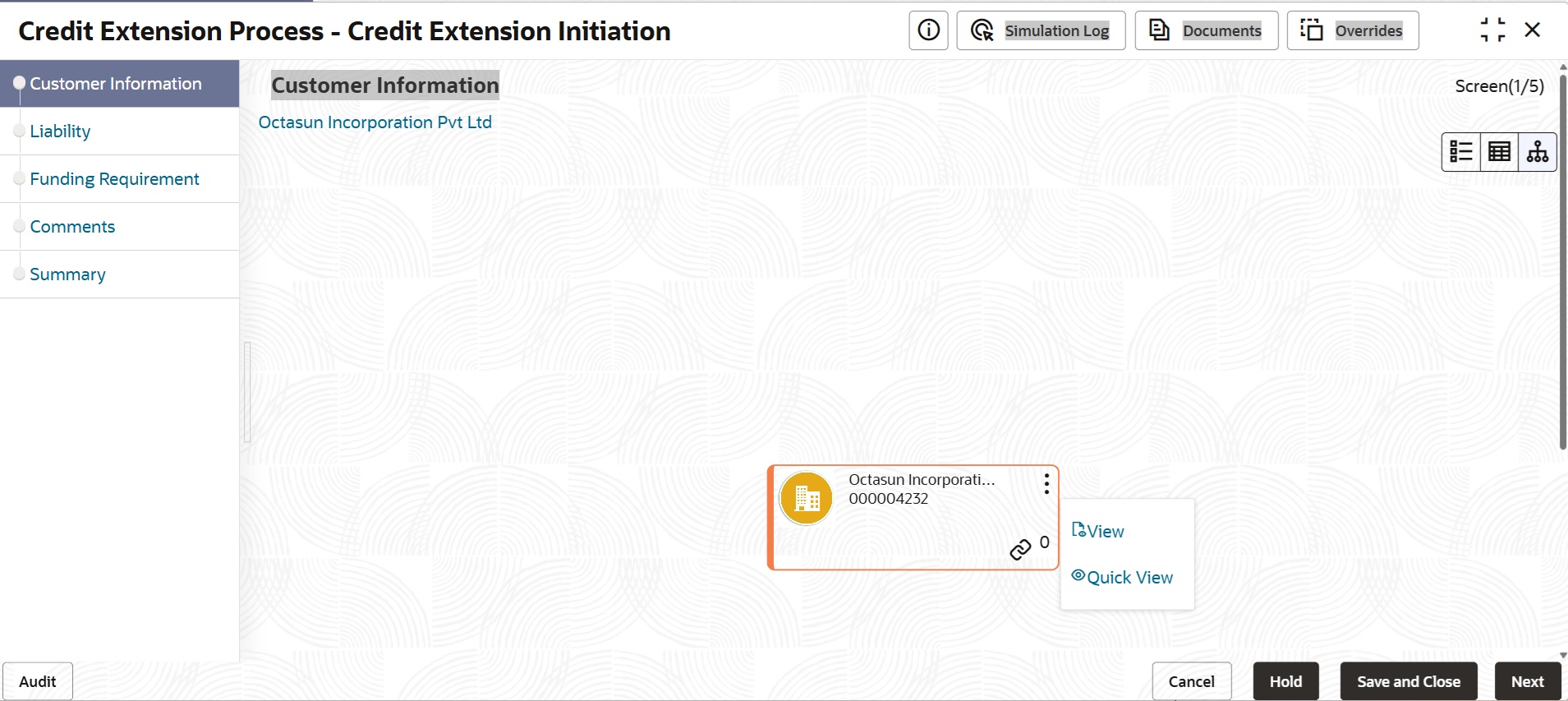Click Save and Close
Screen dimensions: 1568x701
[x=1409, y=681]
